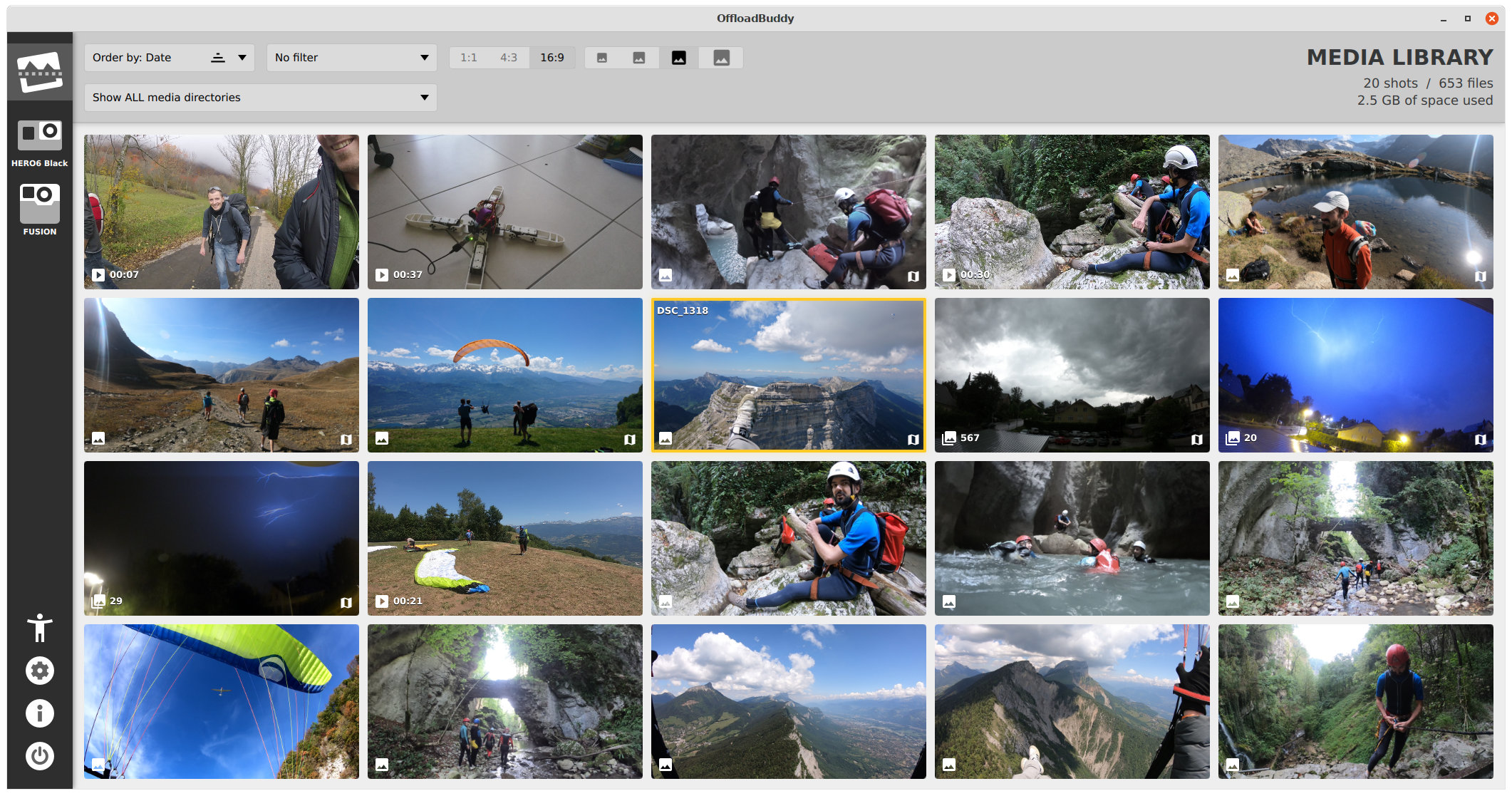The width and height of the screenshot is (1512, 796).
Task: Toggle ascending sort order icon
Action: click(218, 58)
